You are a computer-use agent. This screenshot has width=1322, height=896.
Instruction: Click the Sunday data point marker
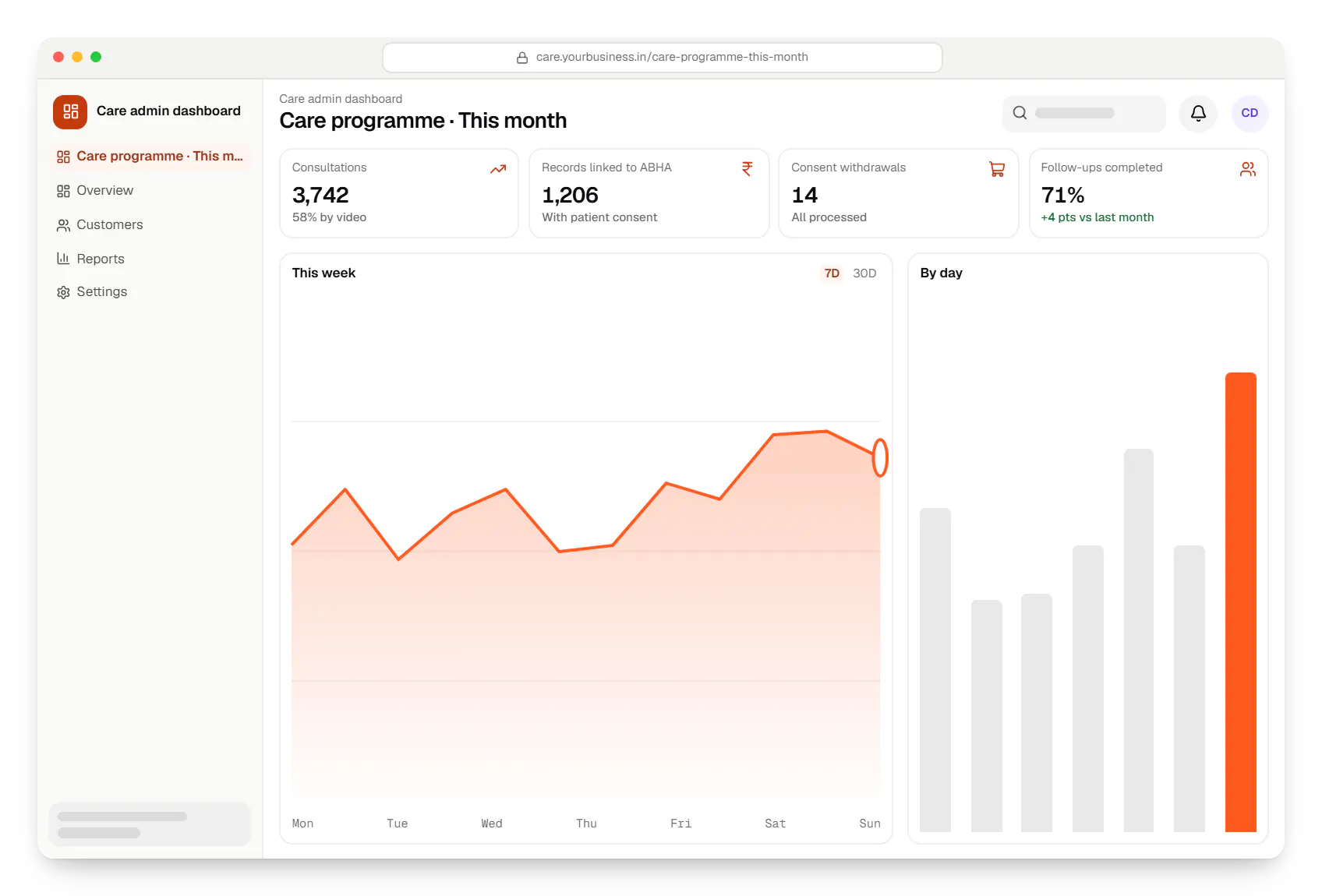click(x=880, y=457)
